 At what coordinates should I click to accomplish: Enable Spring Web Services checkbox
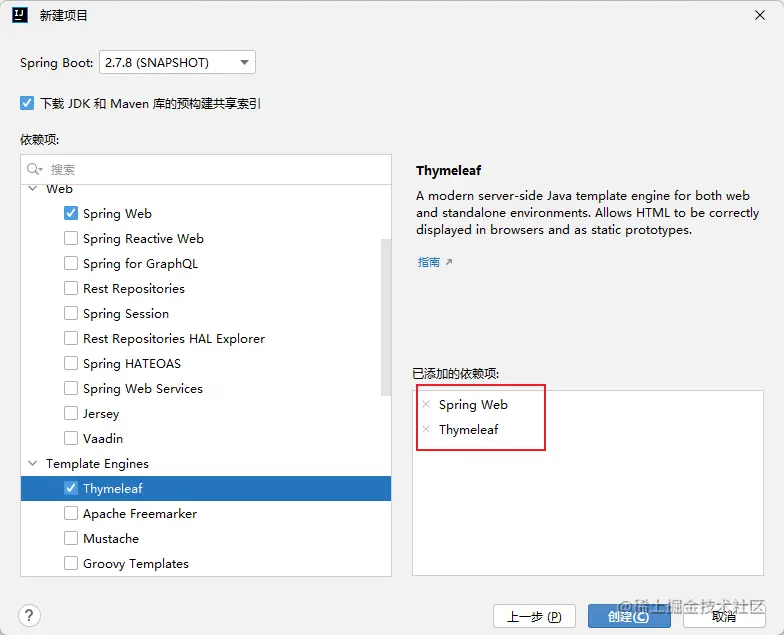point(71,388)
